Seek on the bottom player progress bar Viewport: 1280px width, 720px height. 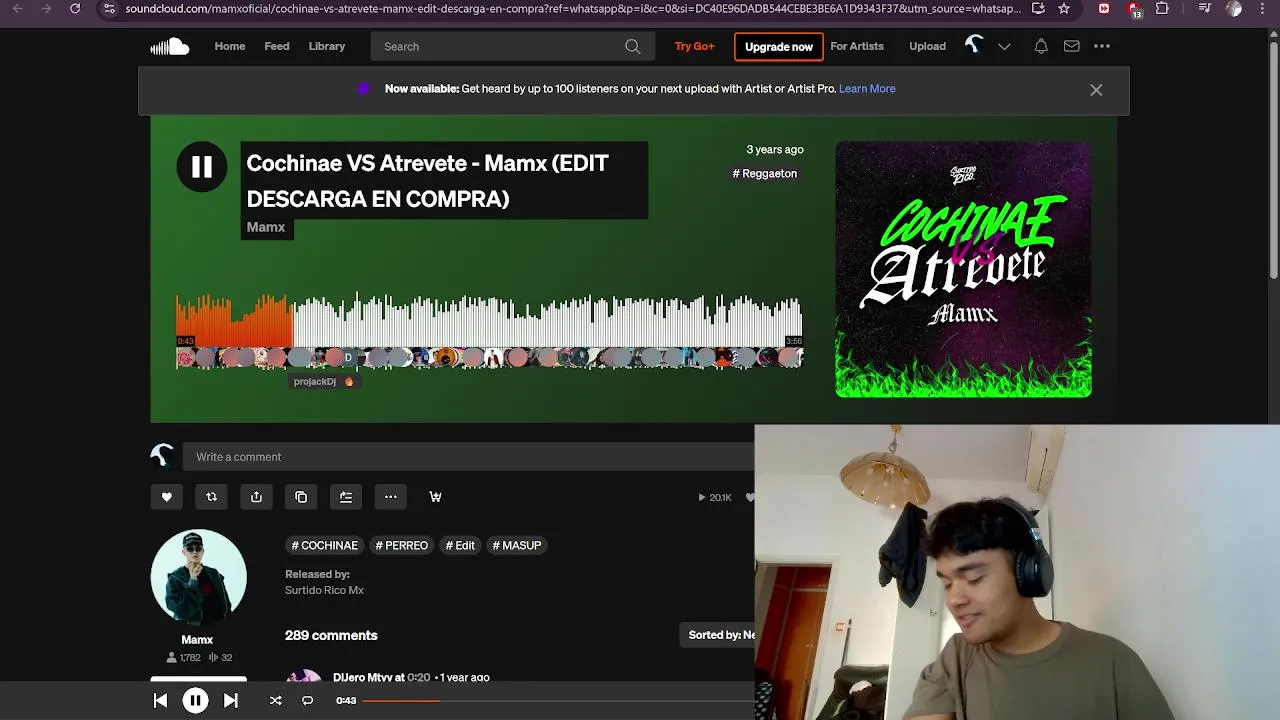558,700
